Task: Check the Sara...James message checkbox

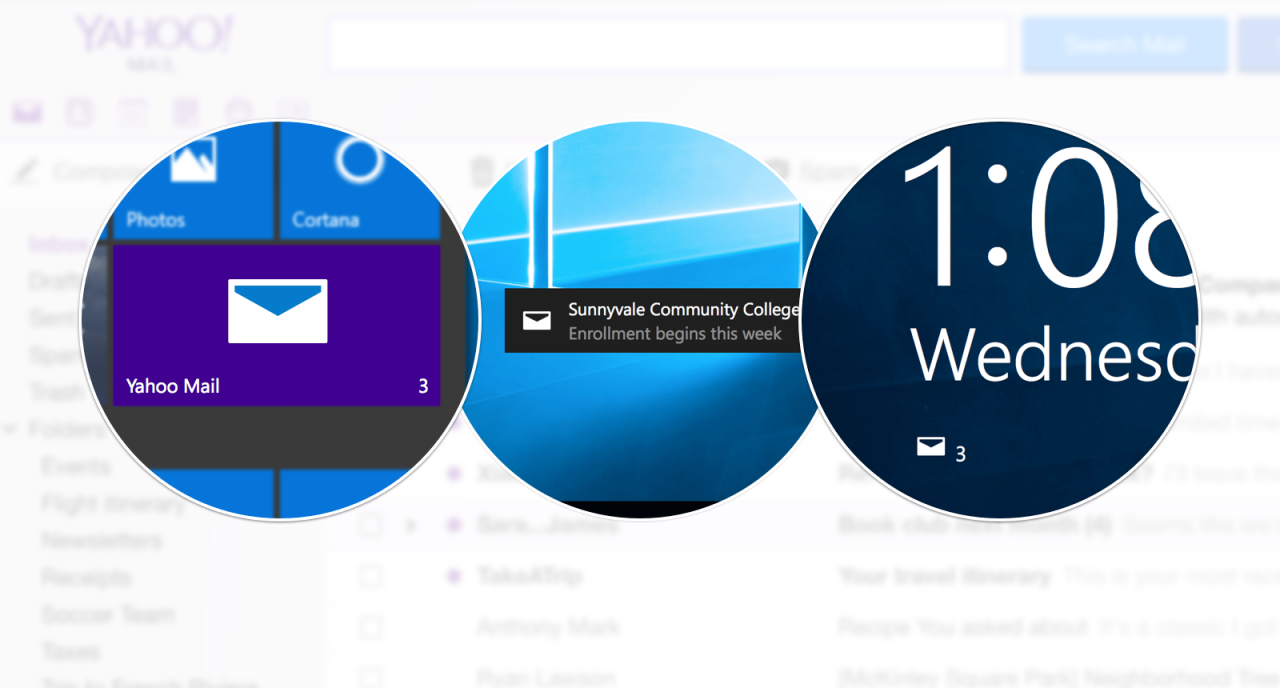Action: pyautogui.click(x=371, y=525)
